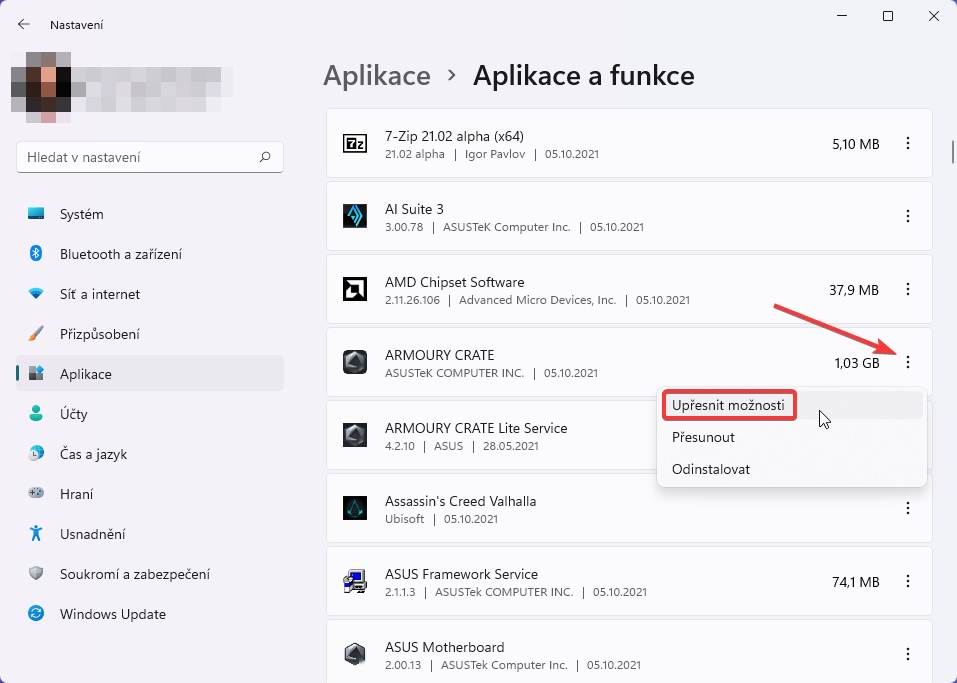The width and height of the screenshot is (957, 683).
Task: Select the 7-Zip 21.02 alpha (x64) name
Action: pyautogui.click(x=454, y=136)
